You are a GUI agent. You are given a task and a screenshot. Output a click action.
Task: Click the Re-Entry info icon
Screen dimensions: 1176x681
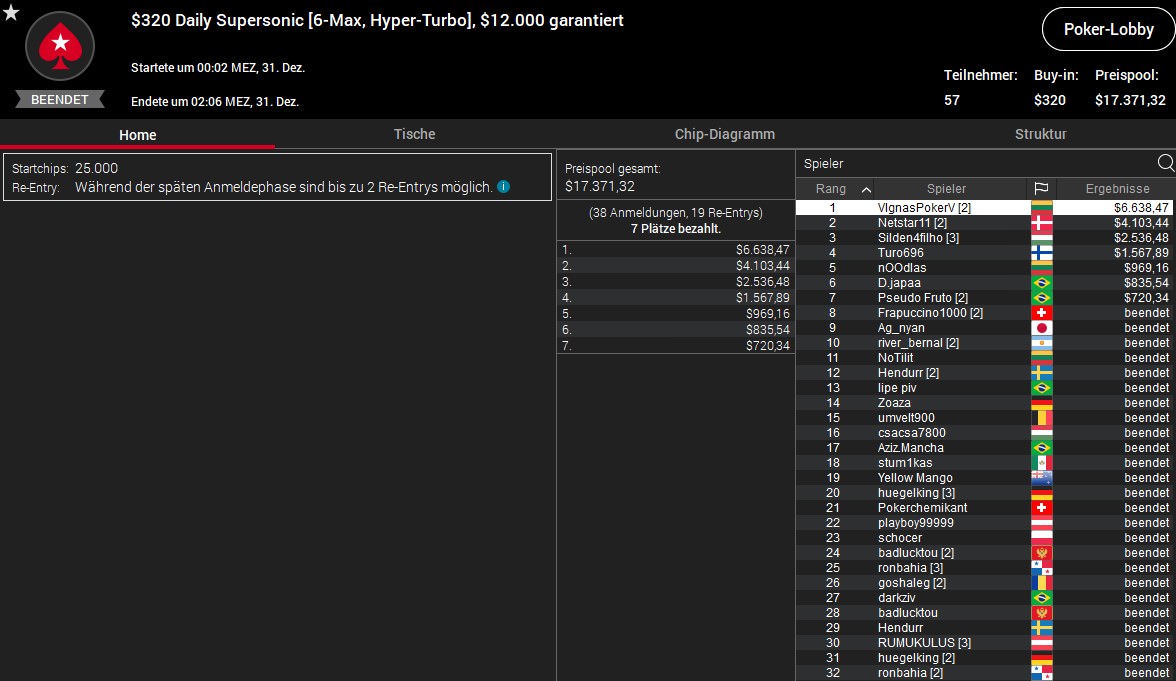pos(504,187)
